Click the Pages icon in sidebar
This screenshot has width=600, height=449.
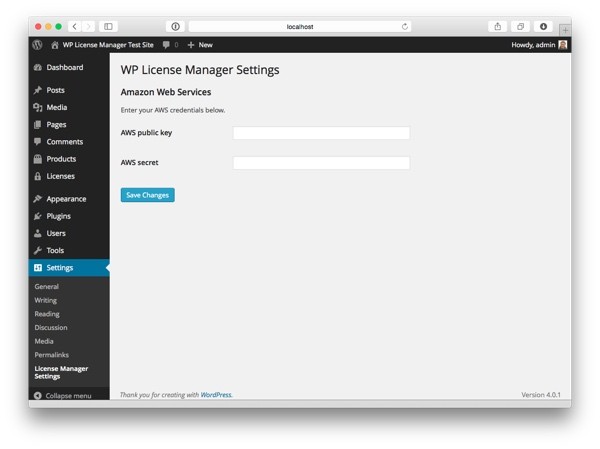tap(38, 125)
